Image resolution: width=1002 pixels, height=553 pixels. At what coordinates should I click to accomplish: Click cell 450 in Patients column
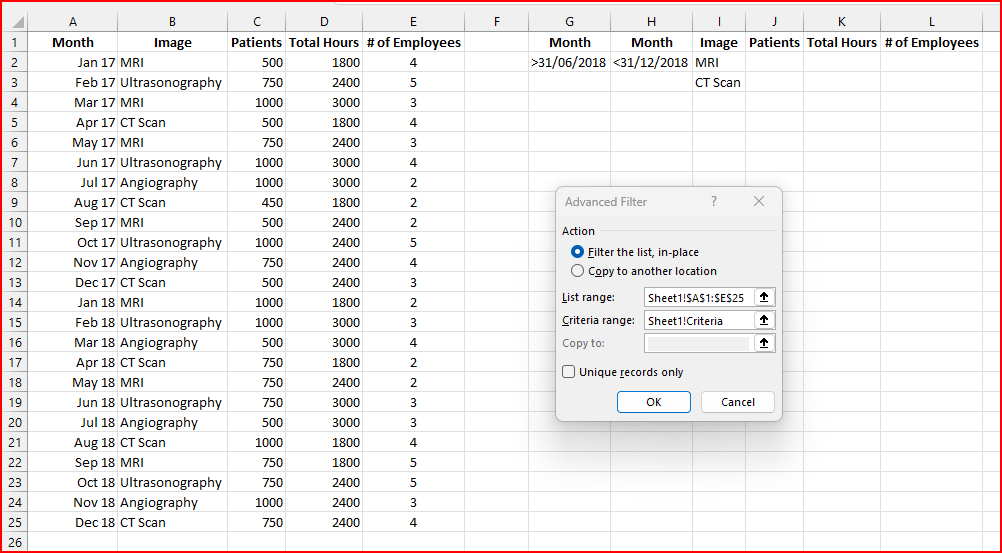tap(257, 203)
